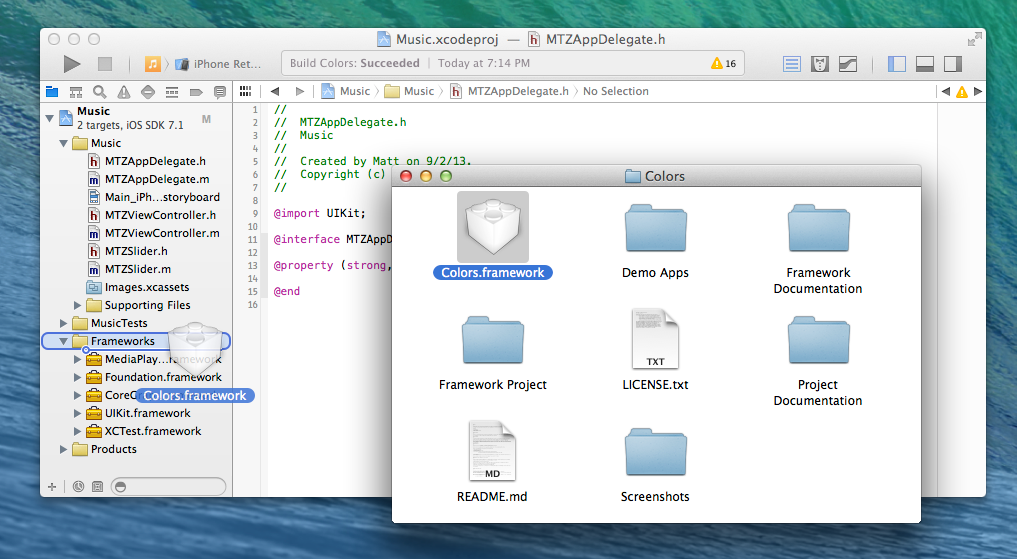Enter full screen in Xcode window
1017x559 pixels.
pyautogui.click(x=974, y=40)
